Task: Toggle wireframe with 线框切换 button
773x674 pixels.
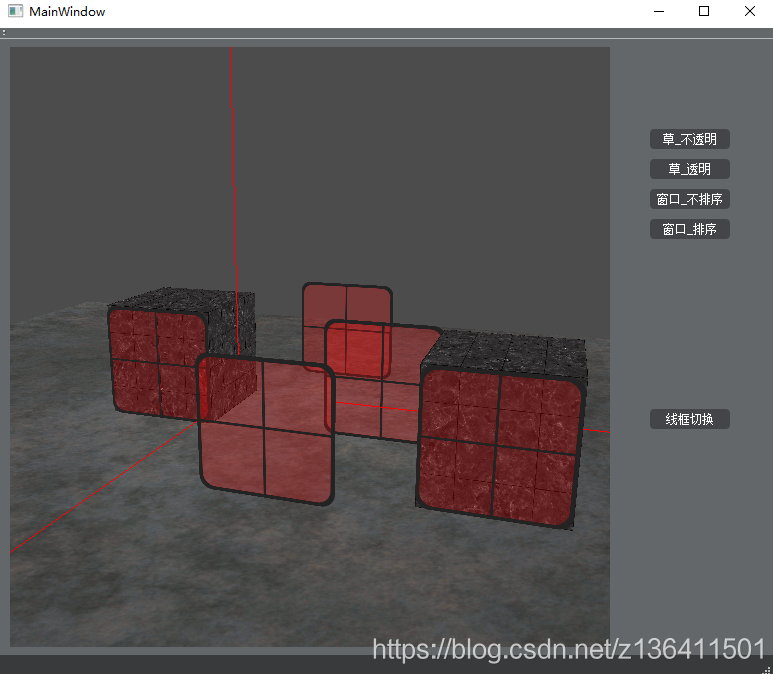Action: tap(689, 419)
